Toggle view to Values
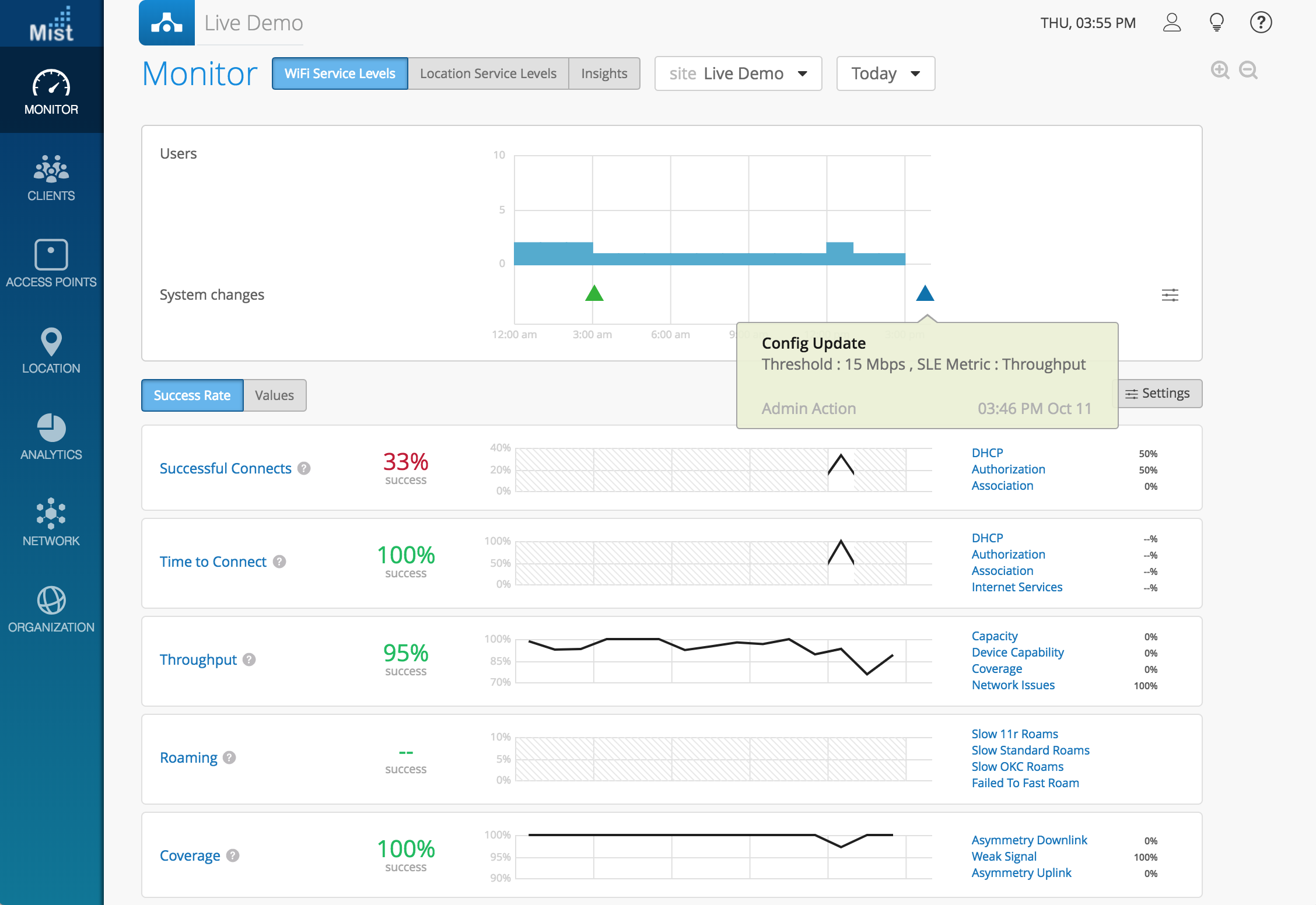The width and height of the screenshot is (1316, 905). (274, 395)
